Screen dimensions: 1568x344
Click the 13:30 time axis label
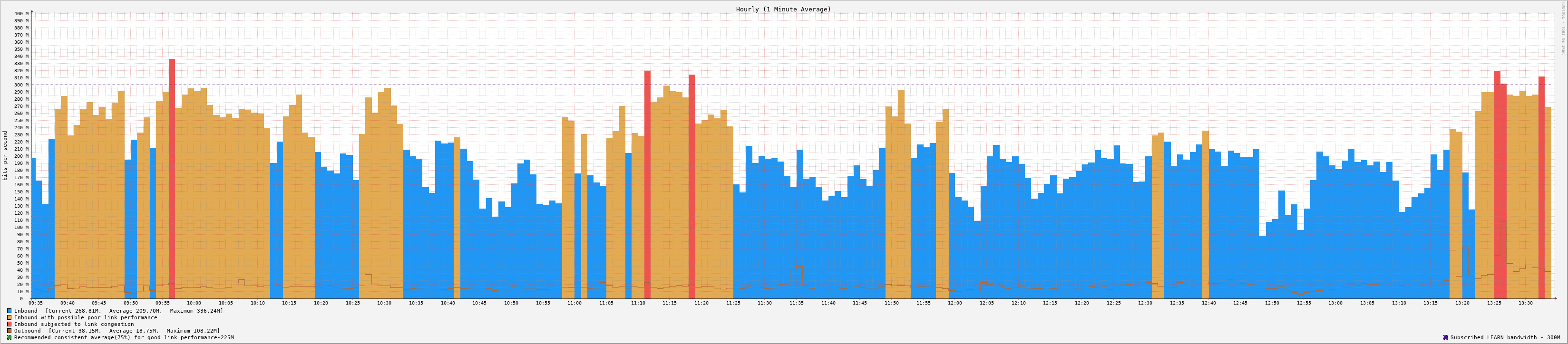(1525, 303)
